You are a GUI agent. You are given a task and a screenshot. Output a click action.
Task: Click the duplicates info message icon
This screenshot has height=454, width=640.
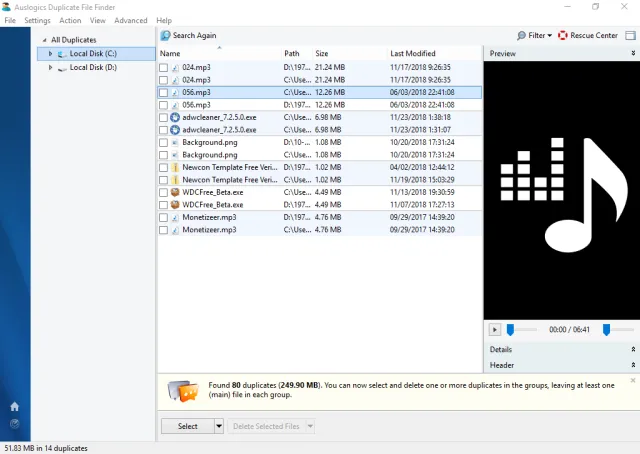point(183,391)
